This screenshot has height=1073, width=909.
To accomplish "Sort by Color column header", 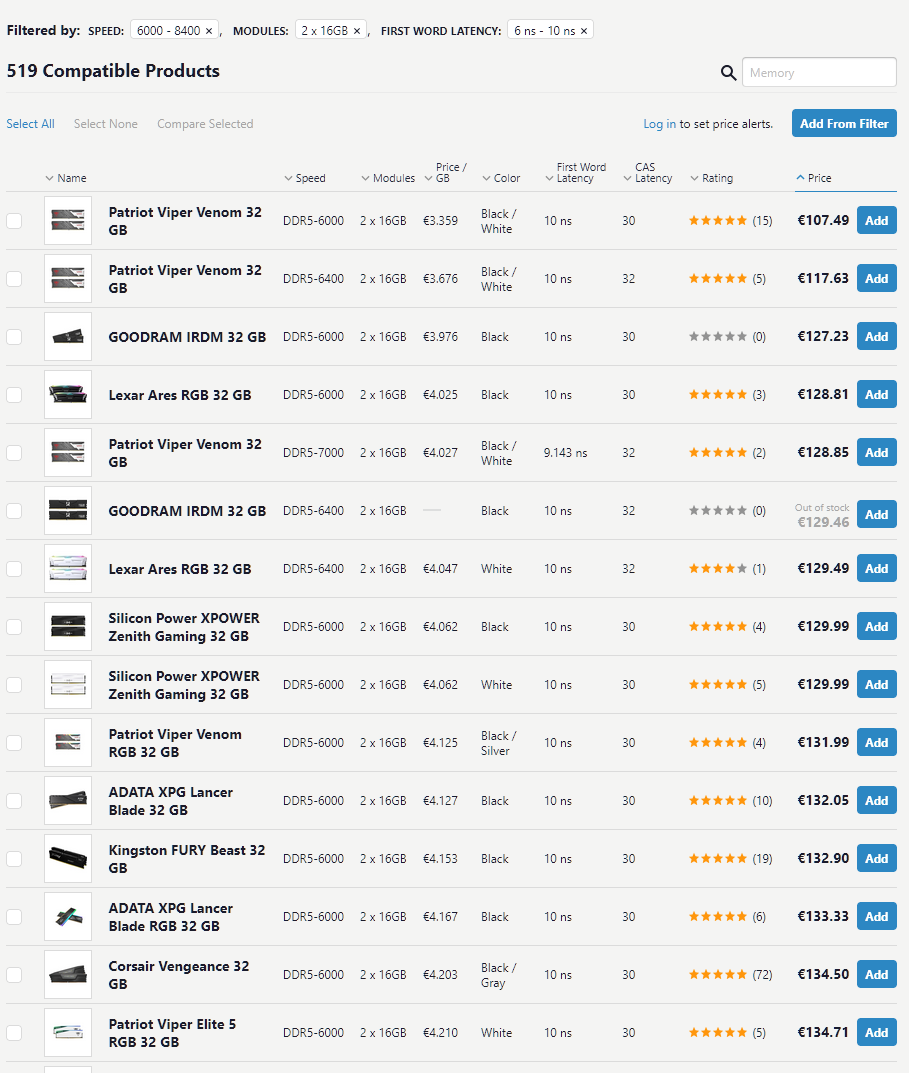I will pos(501,178).
